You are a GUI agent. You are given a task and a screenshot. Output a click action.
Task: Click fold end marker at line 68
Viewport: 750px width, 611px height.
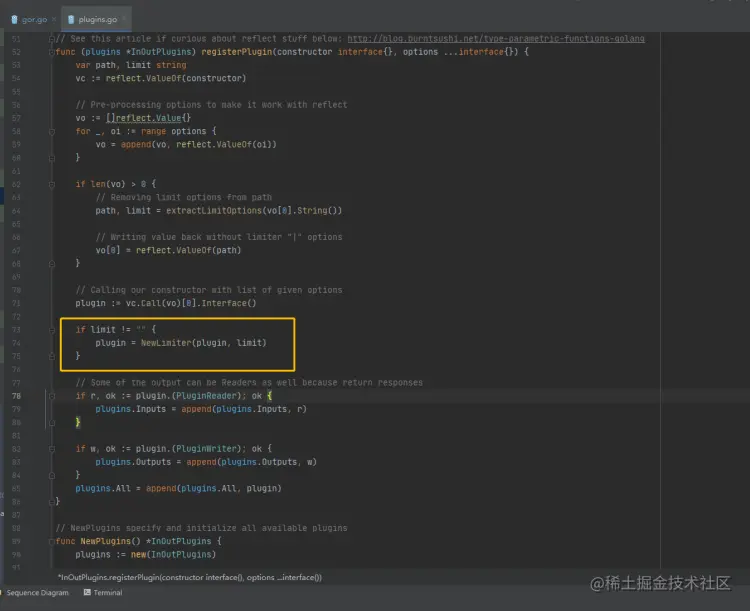[52, 264]
